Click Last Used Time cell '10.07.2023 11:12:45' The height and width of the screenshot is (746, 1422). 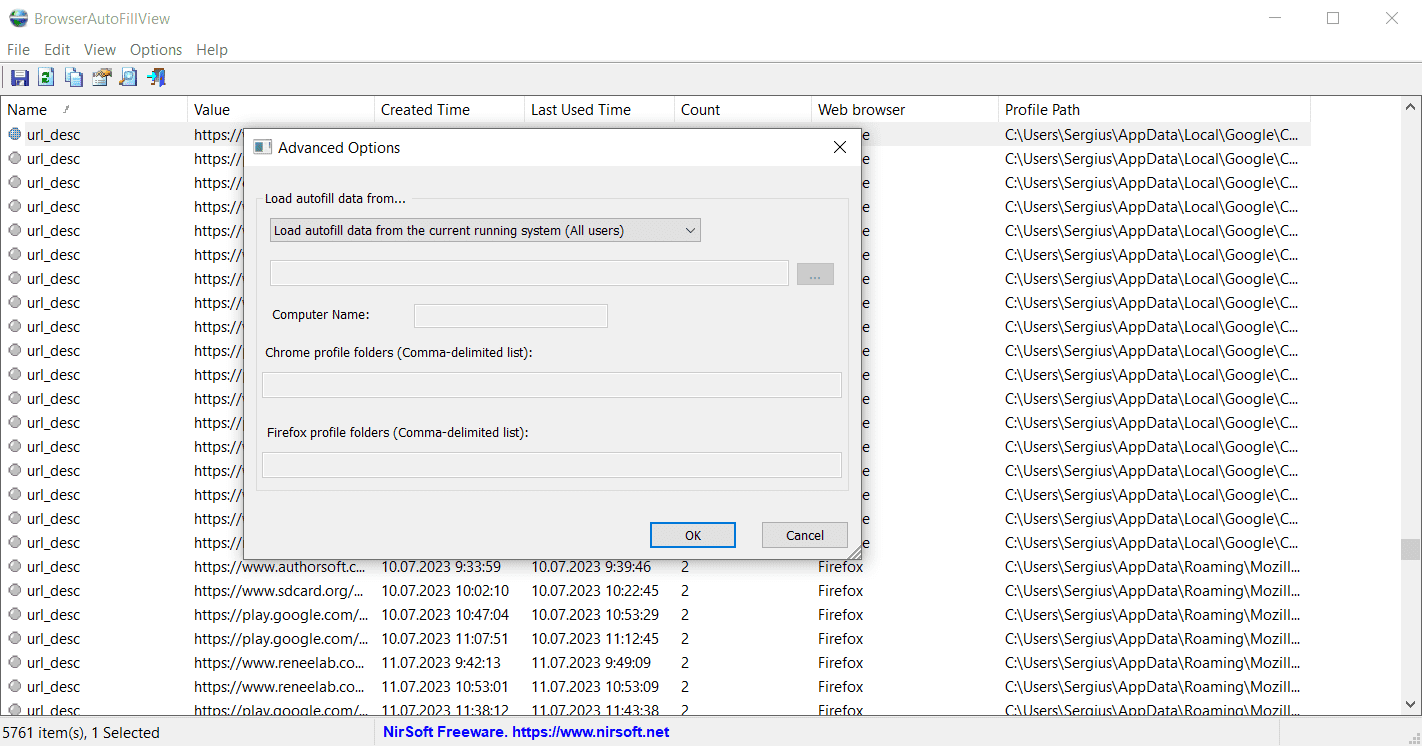point(595,638)
